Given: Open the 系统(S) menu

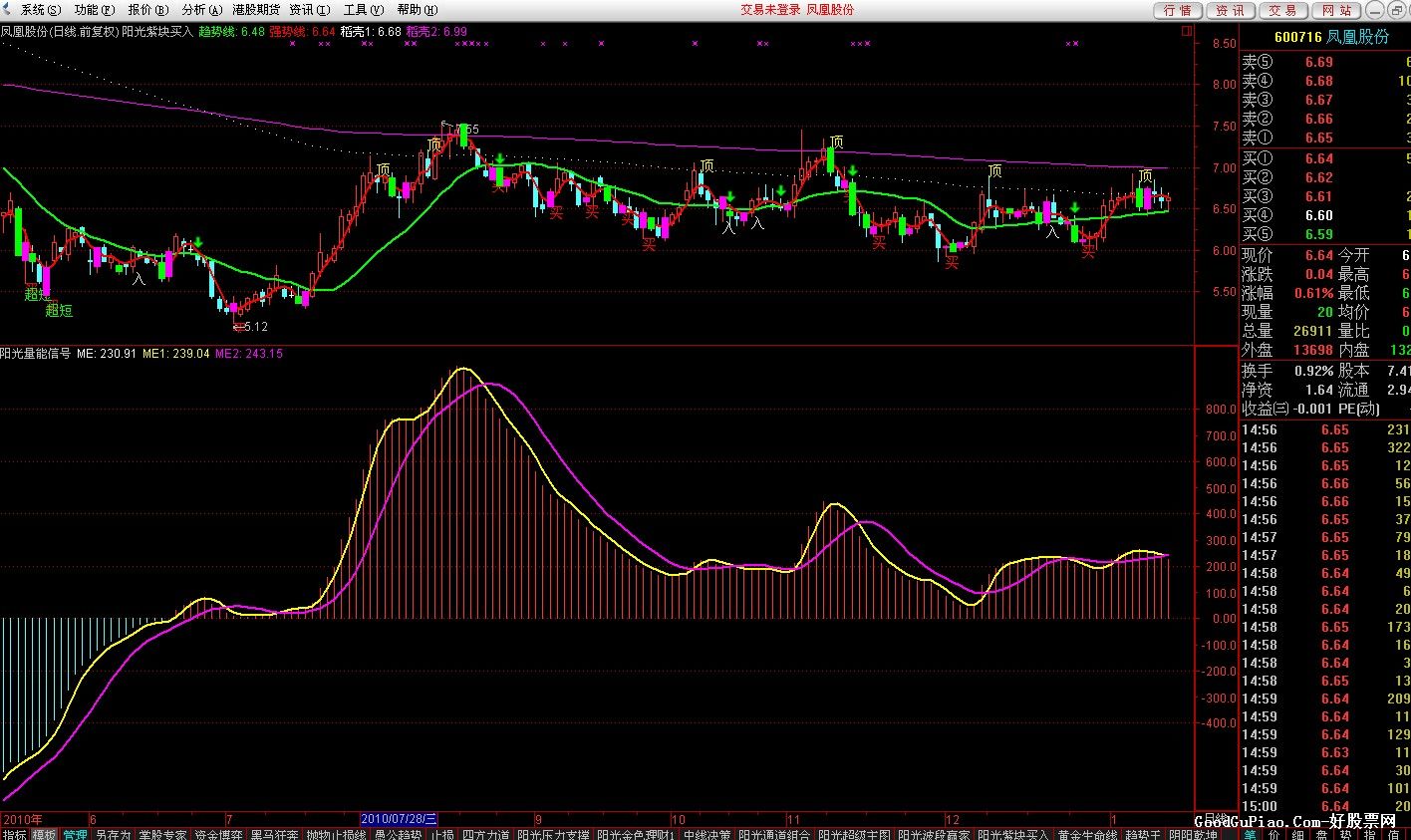Looking at the screenshot, I should pyautogui.click(x=40, y=9).
